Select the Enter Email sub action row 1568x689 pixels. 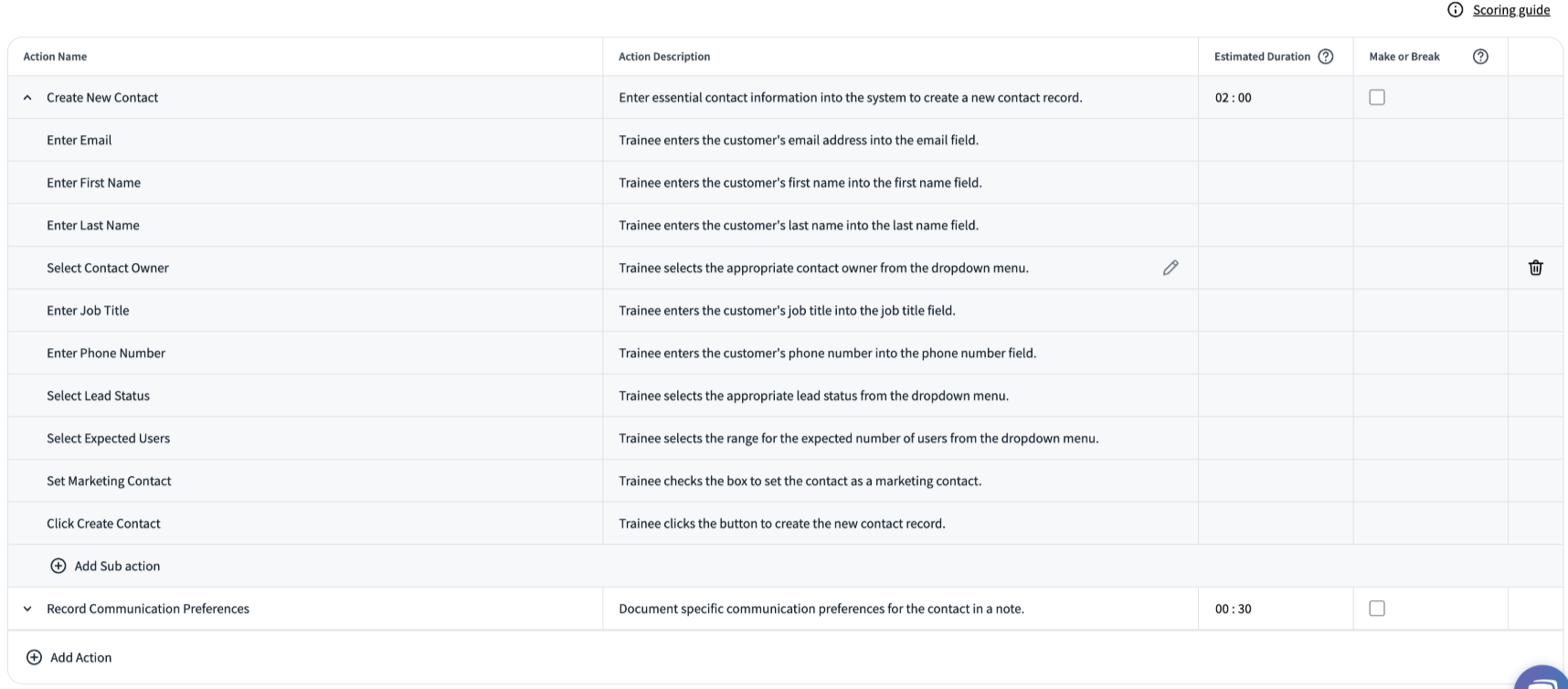[79, 140]
